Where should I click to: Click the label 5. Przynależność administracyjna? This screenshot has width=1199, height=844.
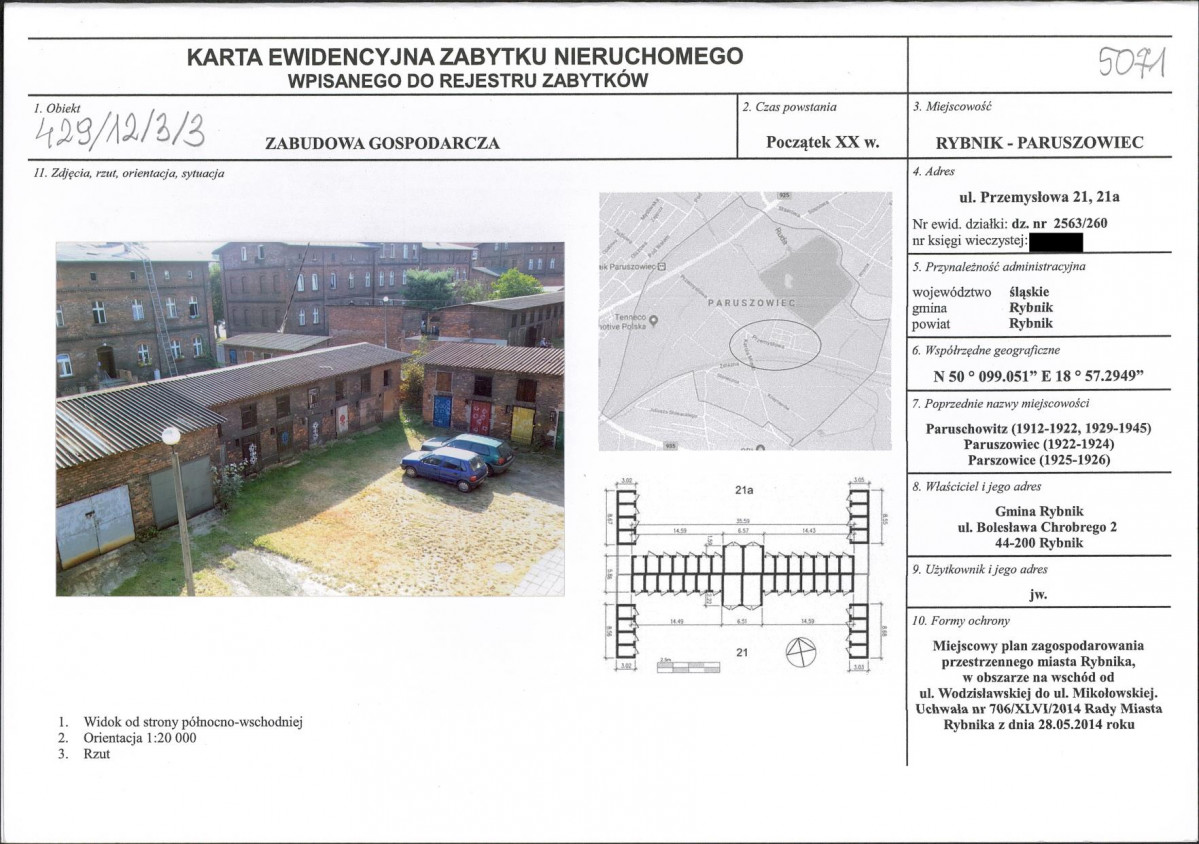999,267
